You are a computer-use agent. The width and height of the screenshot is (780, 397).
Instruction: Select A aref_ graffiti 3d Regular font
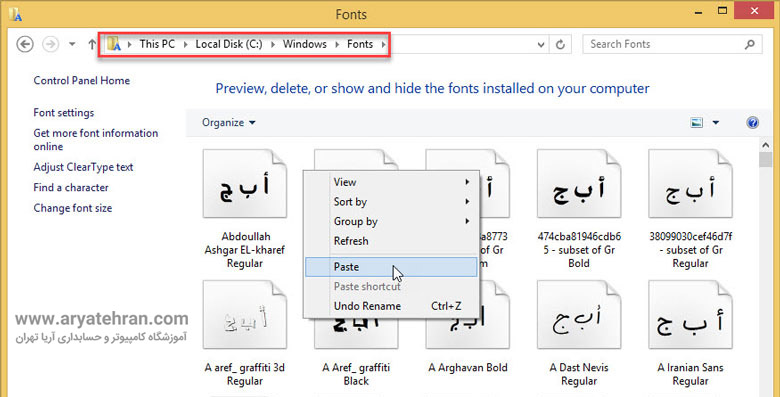click(x=245, y=334)
